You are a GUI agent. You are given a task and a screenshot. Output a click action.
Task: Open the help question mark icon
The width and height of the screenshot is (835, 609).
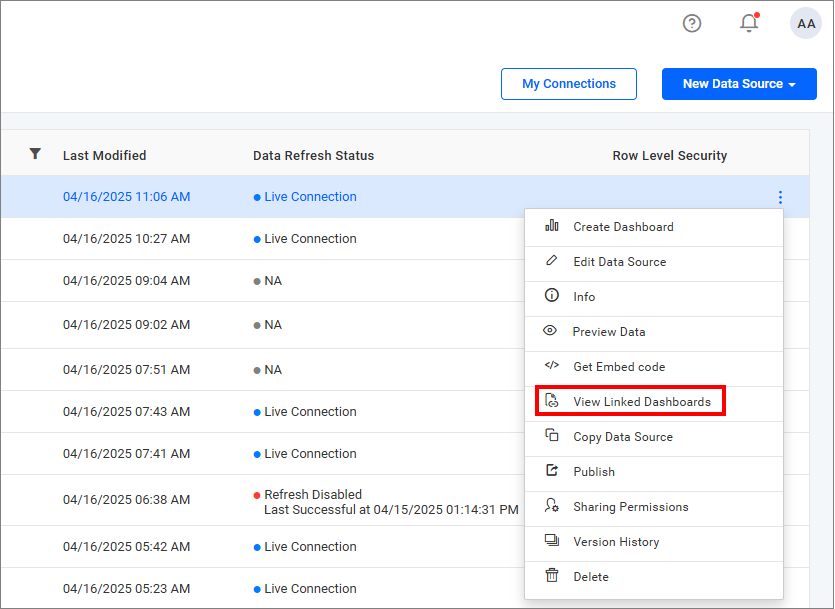691,23
